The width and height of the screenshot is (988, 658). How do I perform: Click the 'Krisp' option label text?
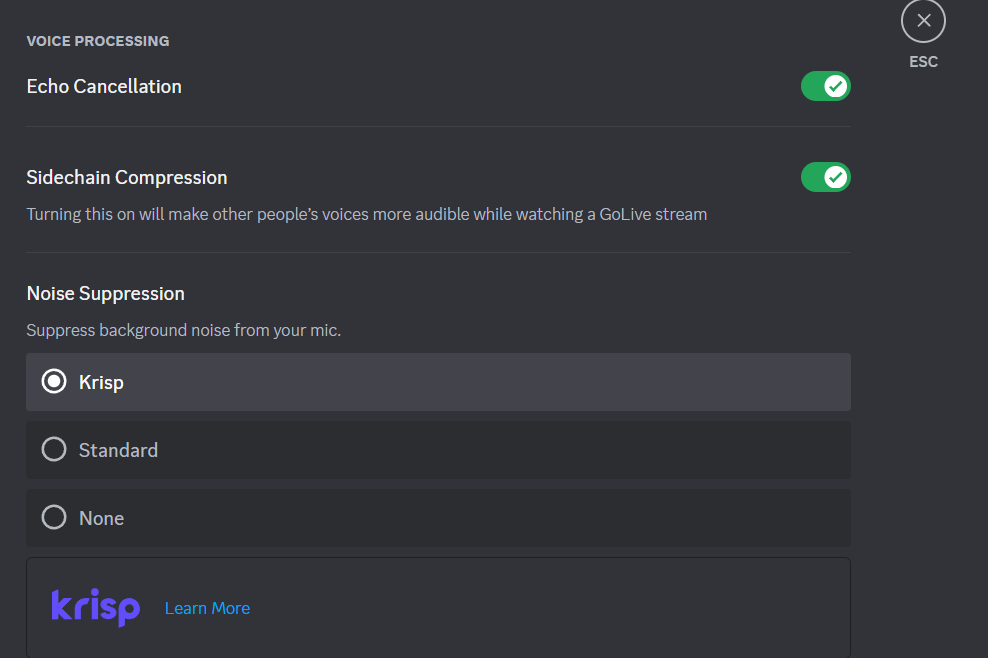pyautogui.click(x=101, y=382)
